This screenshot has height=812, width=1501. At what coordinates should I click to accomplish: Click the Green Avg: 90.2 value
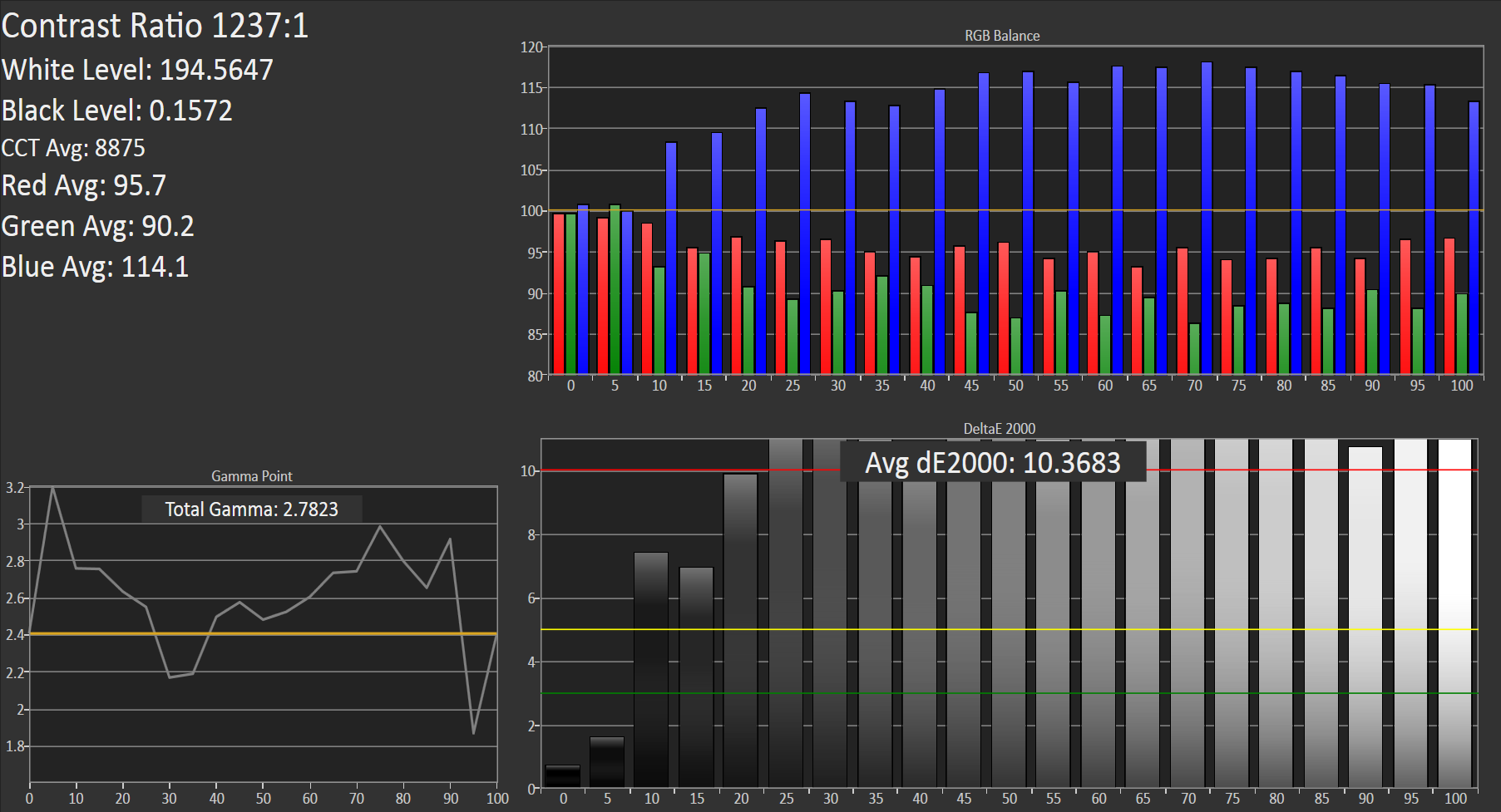(x=98, y=226)
